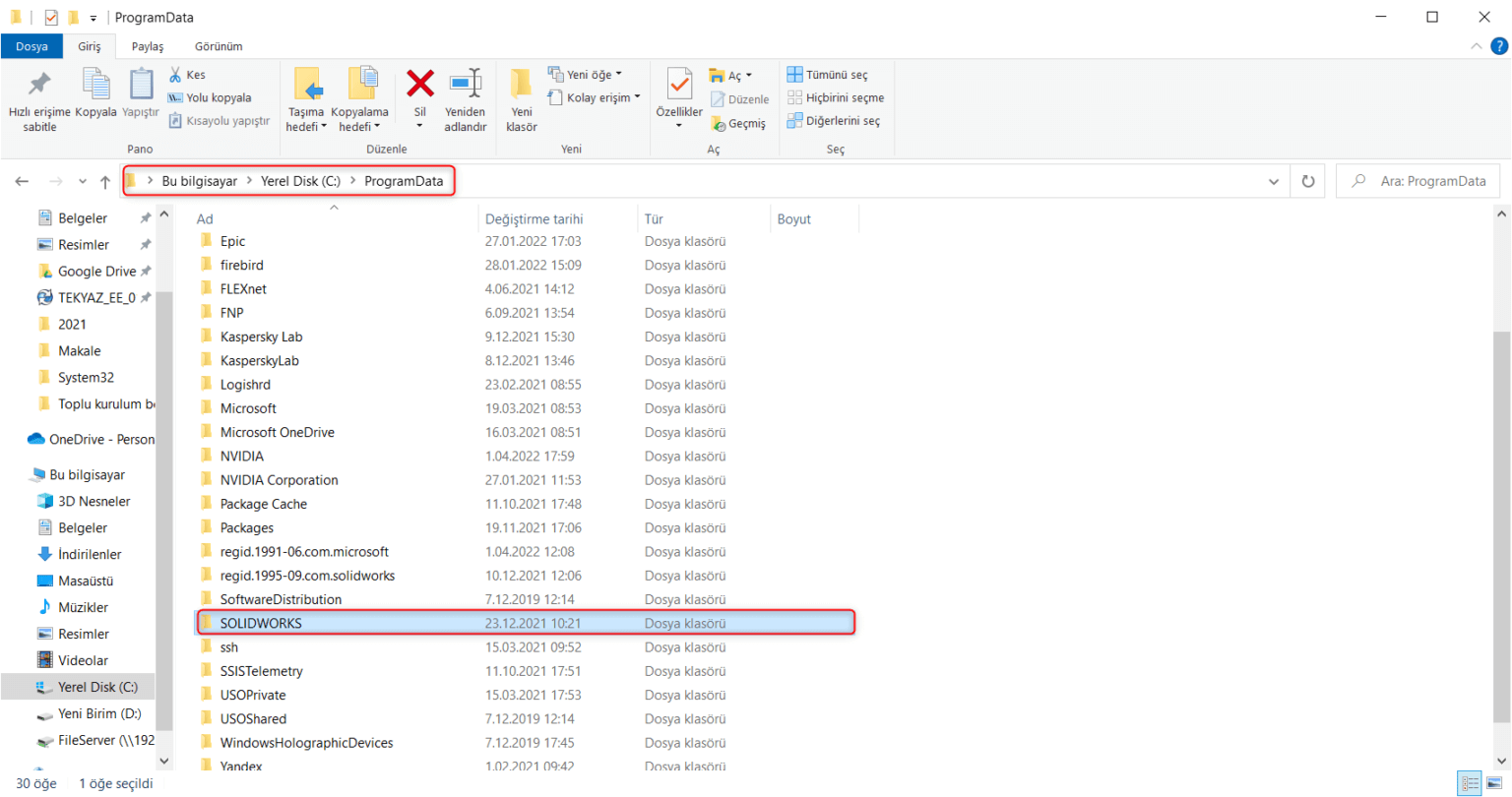Click Hızlı erişime sabitle pin icon
This screenshot has width=1512, height=797.
point(39,85)
